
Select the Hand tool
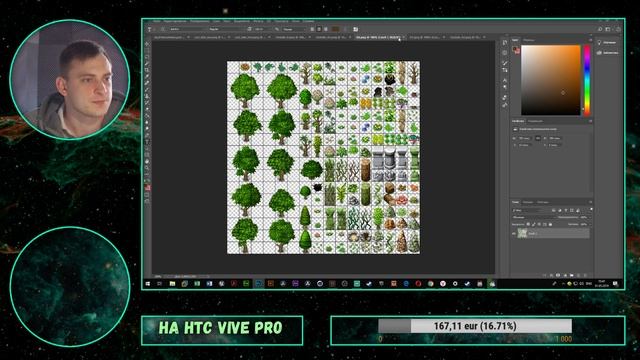(x=148, y=161)
